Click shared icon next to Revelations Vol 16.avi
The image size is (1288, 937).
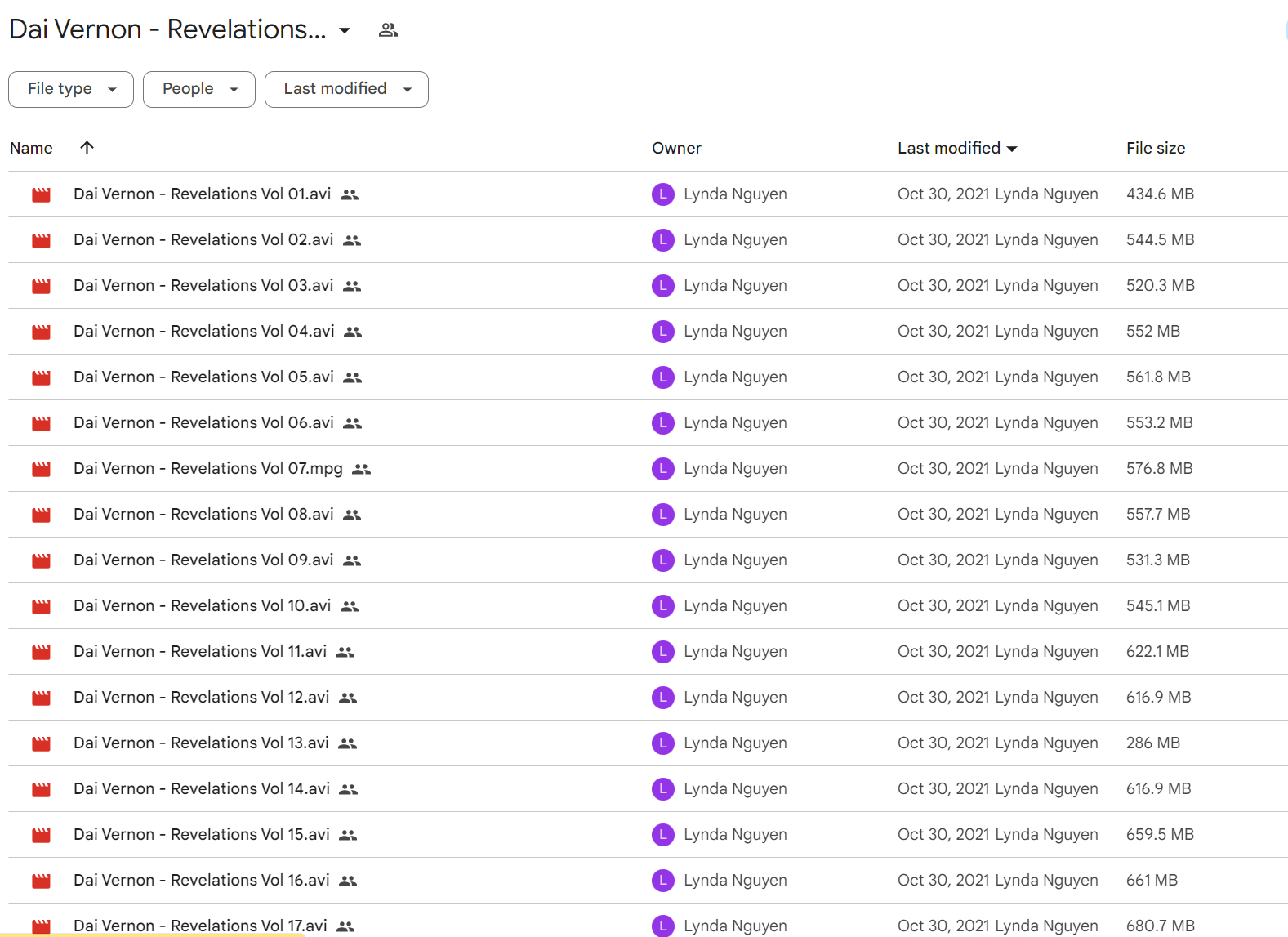click(x=348, y=881)
